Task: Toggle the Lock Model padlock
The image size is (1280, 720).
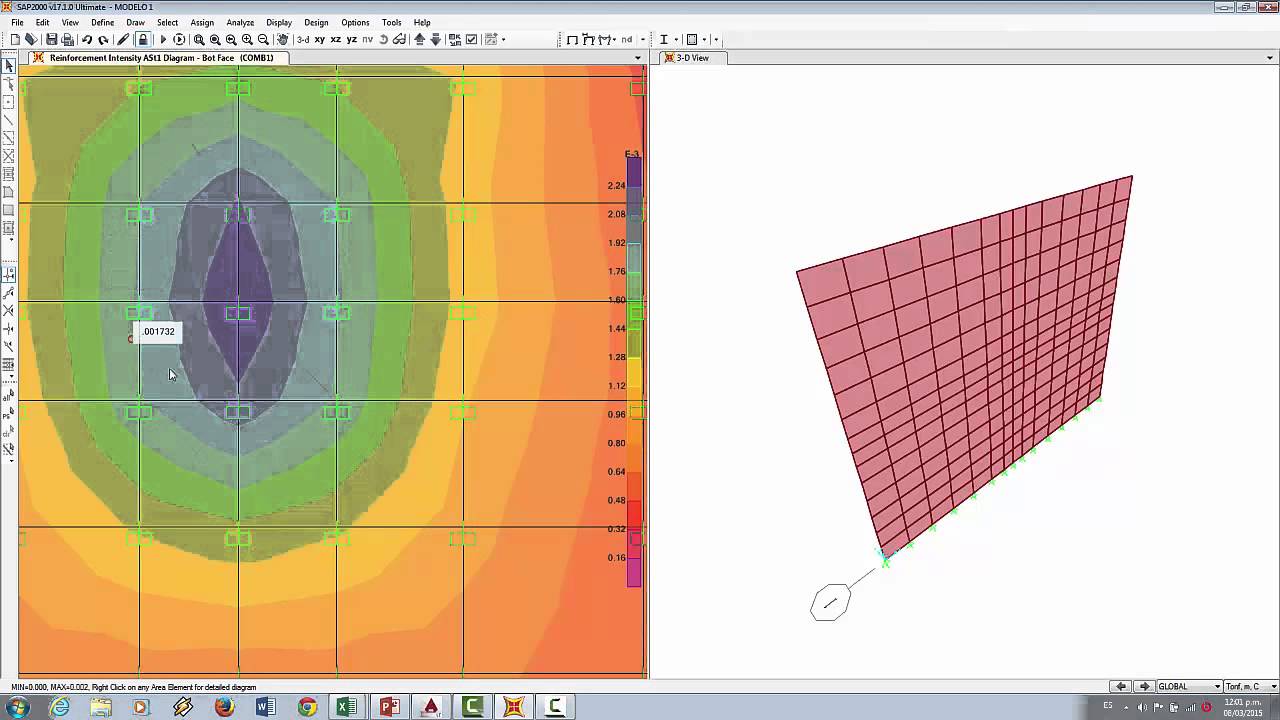Action: coord(143,40)
